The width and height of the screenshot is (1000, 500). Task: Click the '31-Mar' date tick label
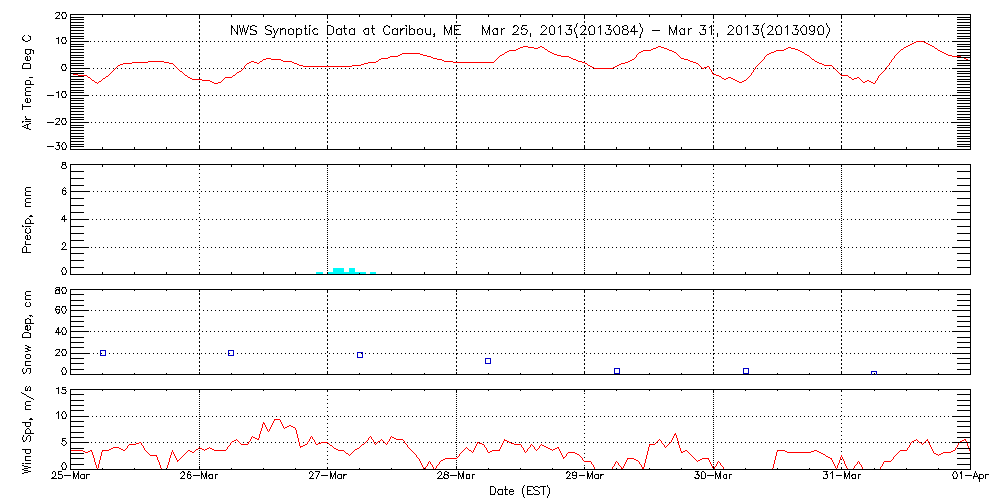point(842,478)
